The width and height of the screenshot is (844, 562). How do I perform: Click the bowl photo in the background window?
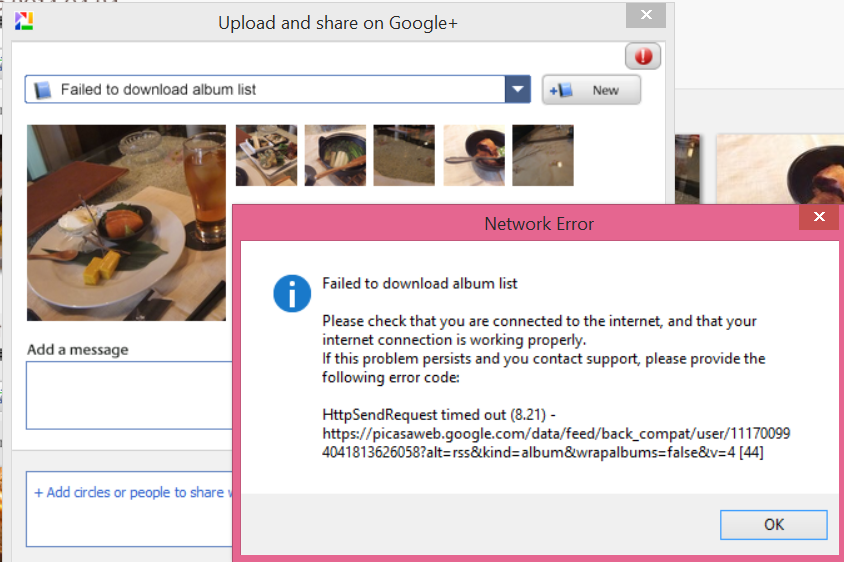(x=780, y=169)
